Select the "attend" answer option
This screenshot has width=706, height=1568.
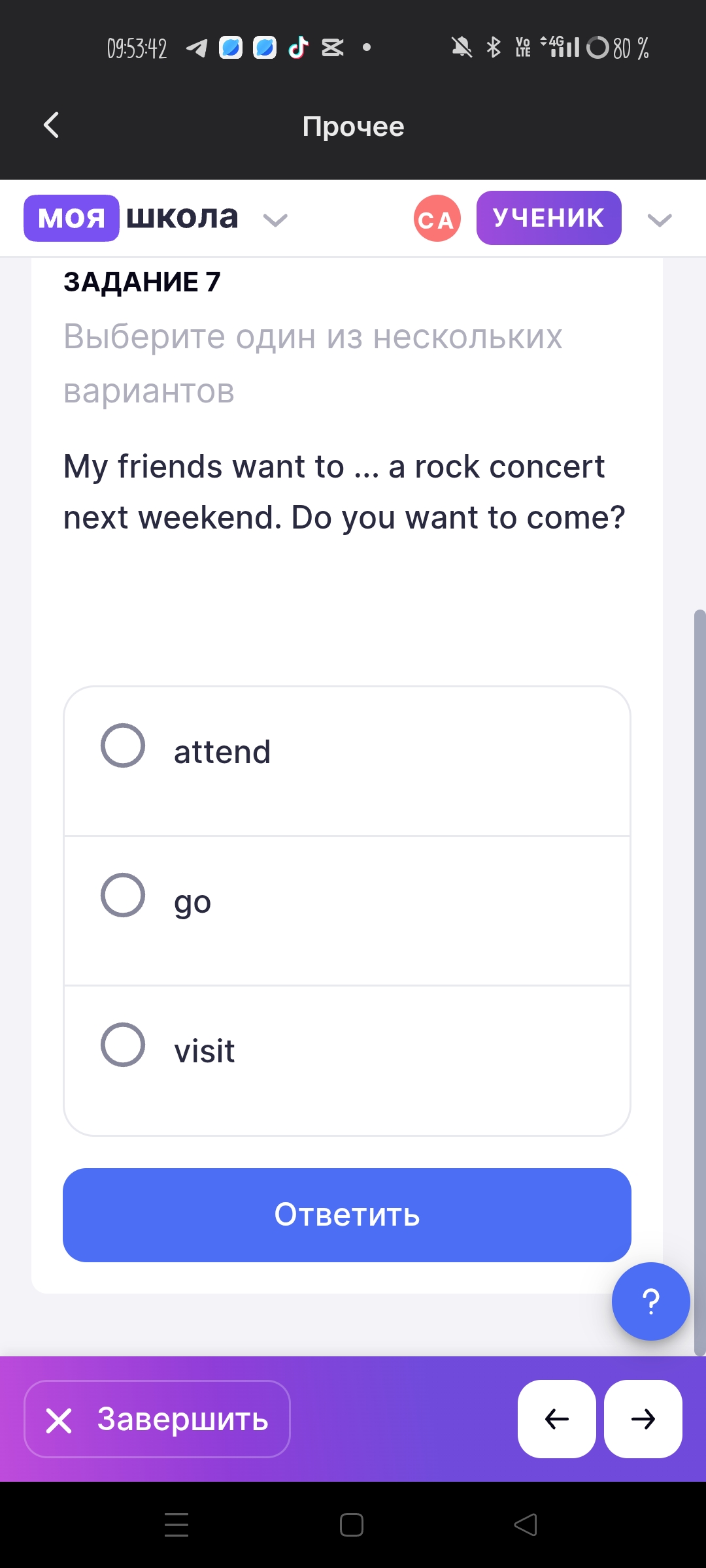click(347, 761)
